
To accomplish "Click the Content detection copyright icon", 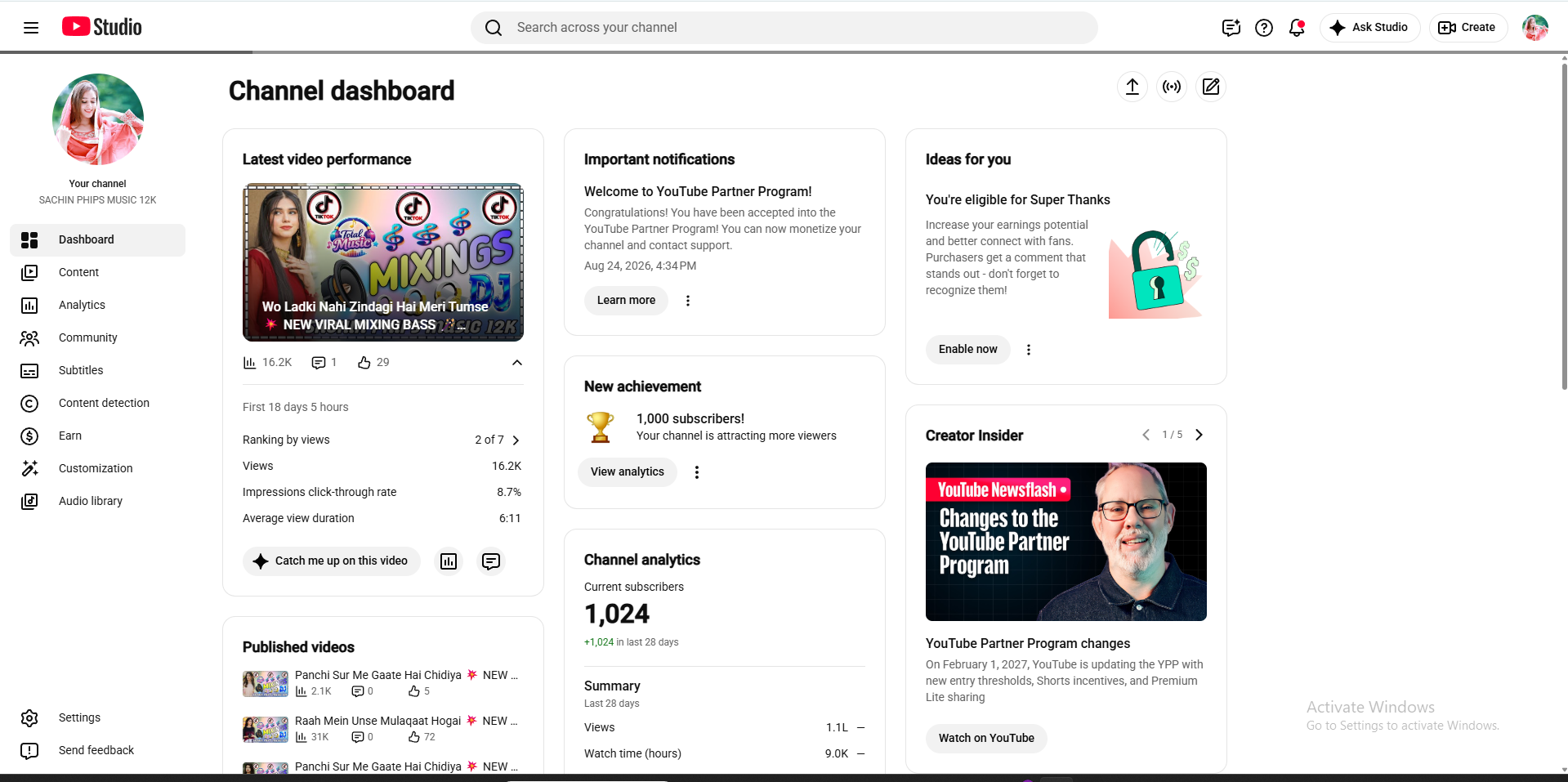I will 29,404.
